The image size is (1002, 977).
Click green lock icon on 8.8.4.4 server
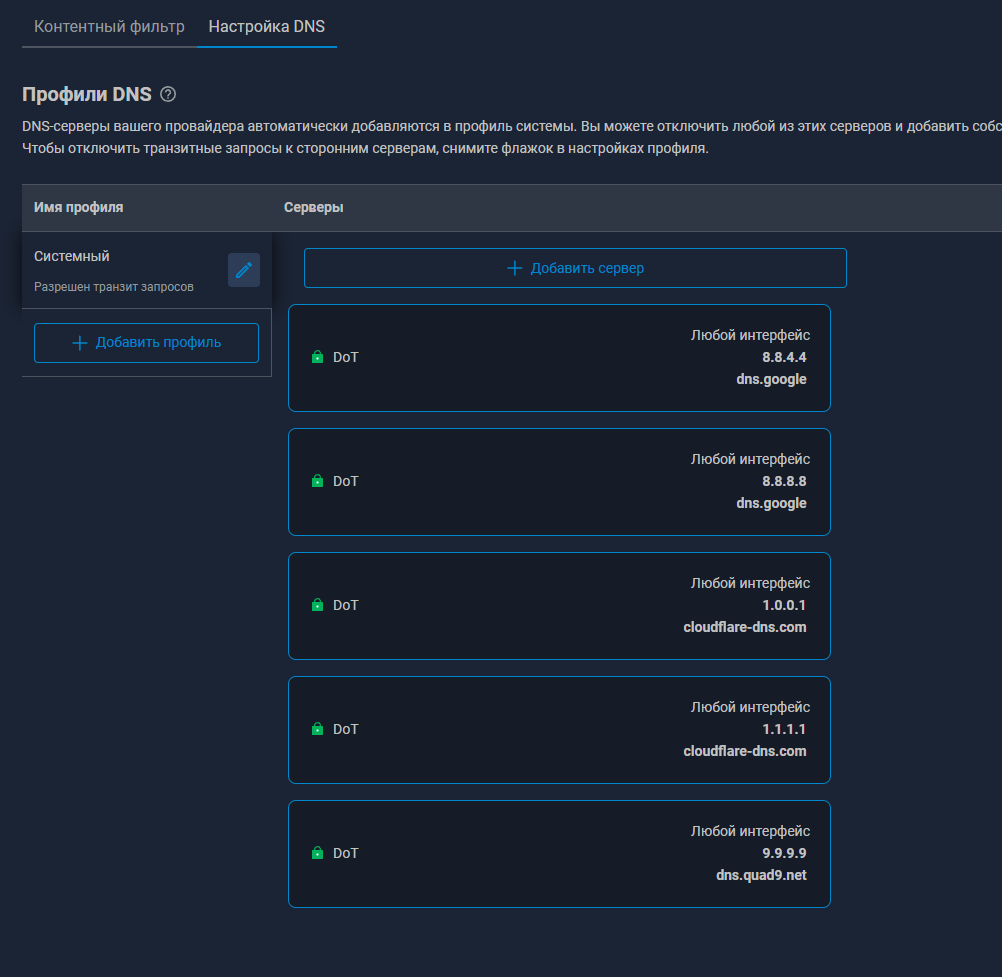pos(317,357)
